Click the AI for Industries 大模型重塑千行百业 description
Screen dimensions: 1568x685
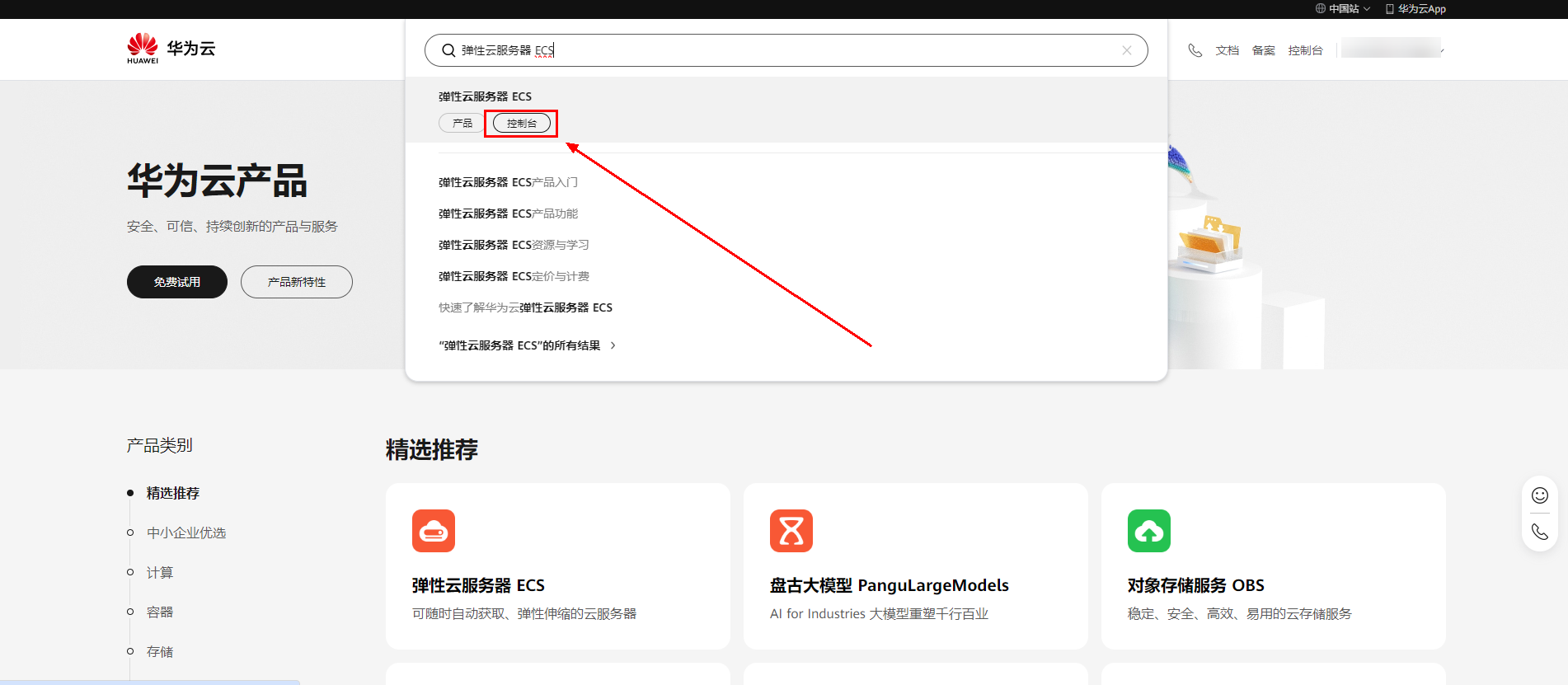tap(879, 613)
